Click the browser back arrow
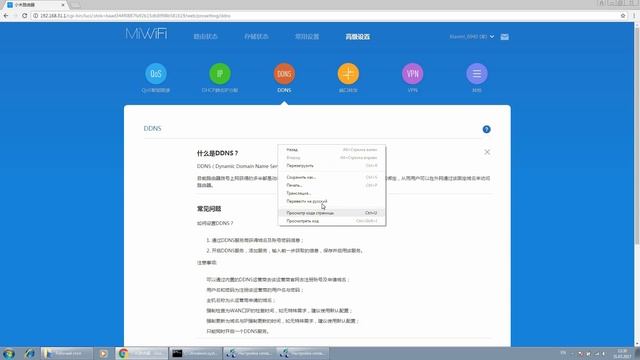This screenshot has width=640, height=360. click(x=6, y=16)
